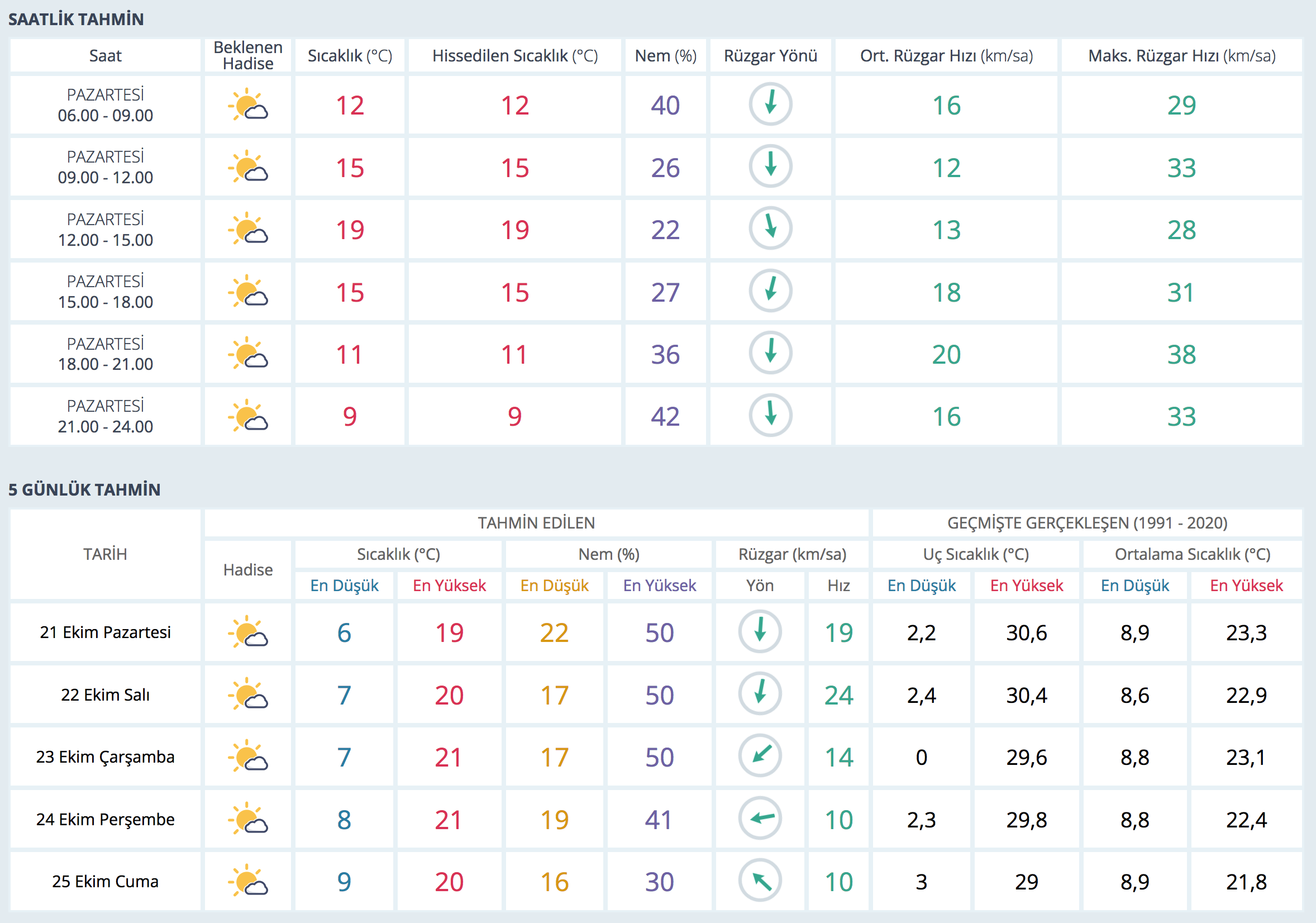The image size is (1316, 923).
Task: Click the TAHMİN EDİLEN header cell
Action: (x=536, y=523)
